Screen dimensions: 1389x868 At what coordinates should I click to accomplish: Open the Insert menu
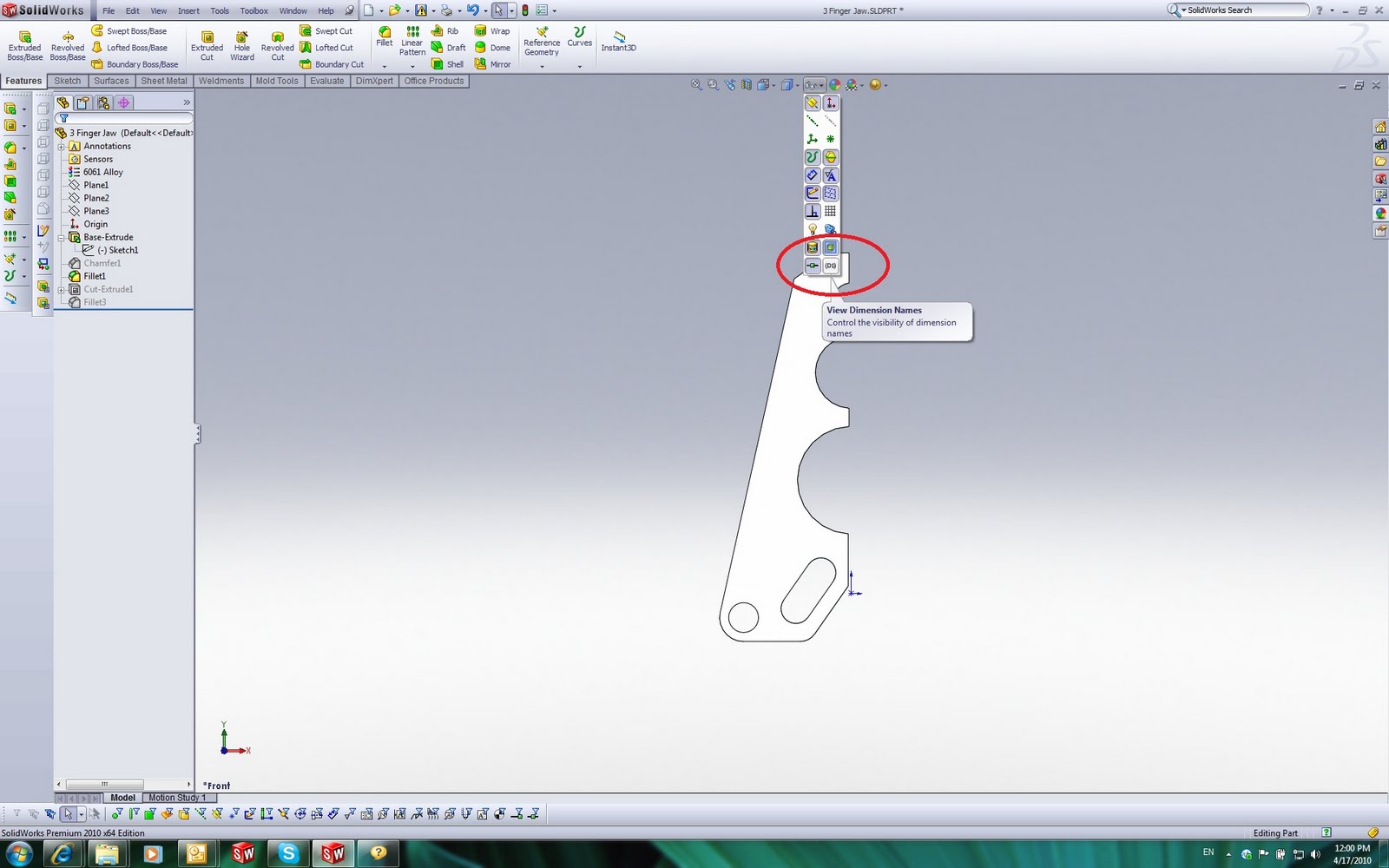pos(188,10)
